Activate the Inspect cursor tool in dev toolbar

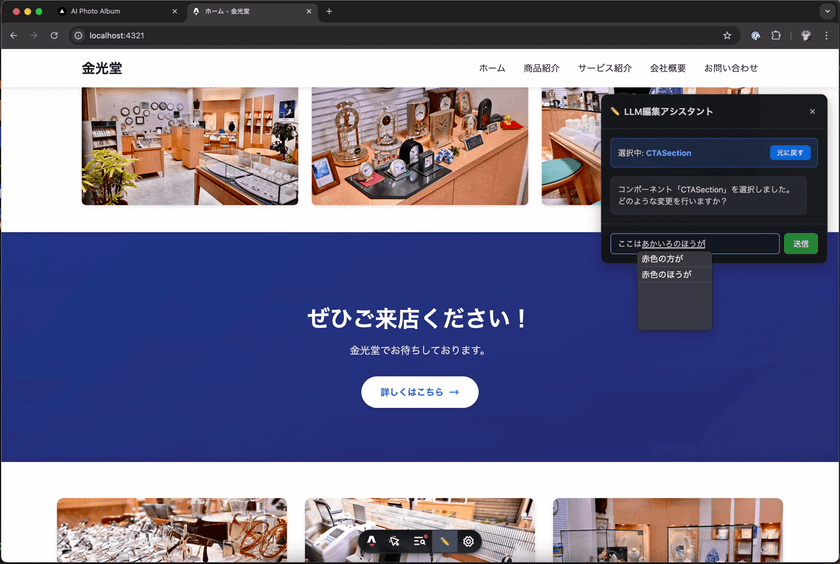(x=395, y=541)
